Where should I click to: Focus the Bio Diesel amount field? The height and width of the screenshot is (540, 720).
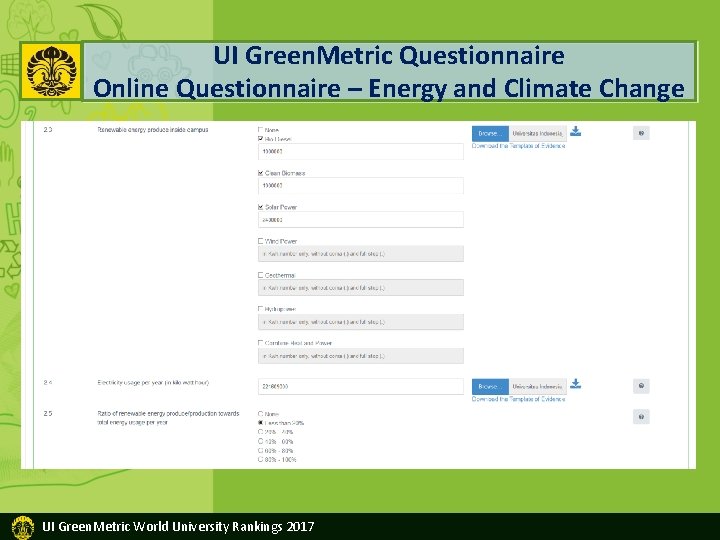[x=360, y=152]
